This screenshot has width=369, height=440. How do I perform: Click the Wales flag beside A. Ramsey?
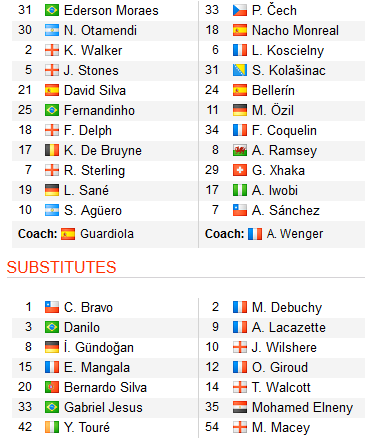click(240, 150)
